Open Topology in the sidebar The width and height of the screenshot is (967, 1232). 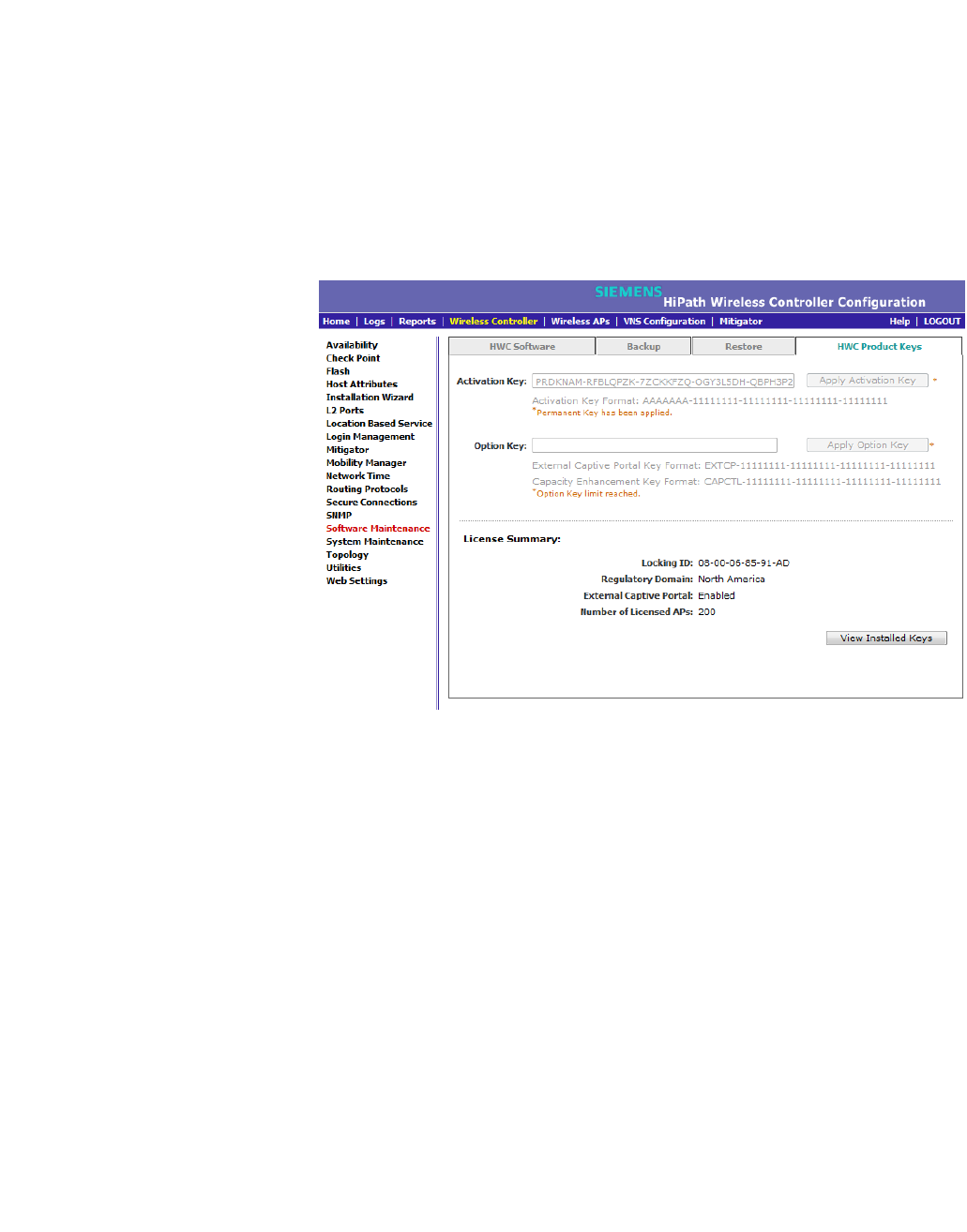point(347,555)
